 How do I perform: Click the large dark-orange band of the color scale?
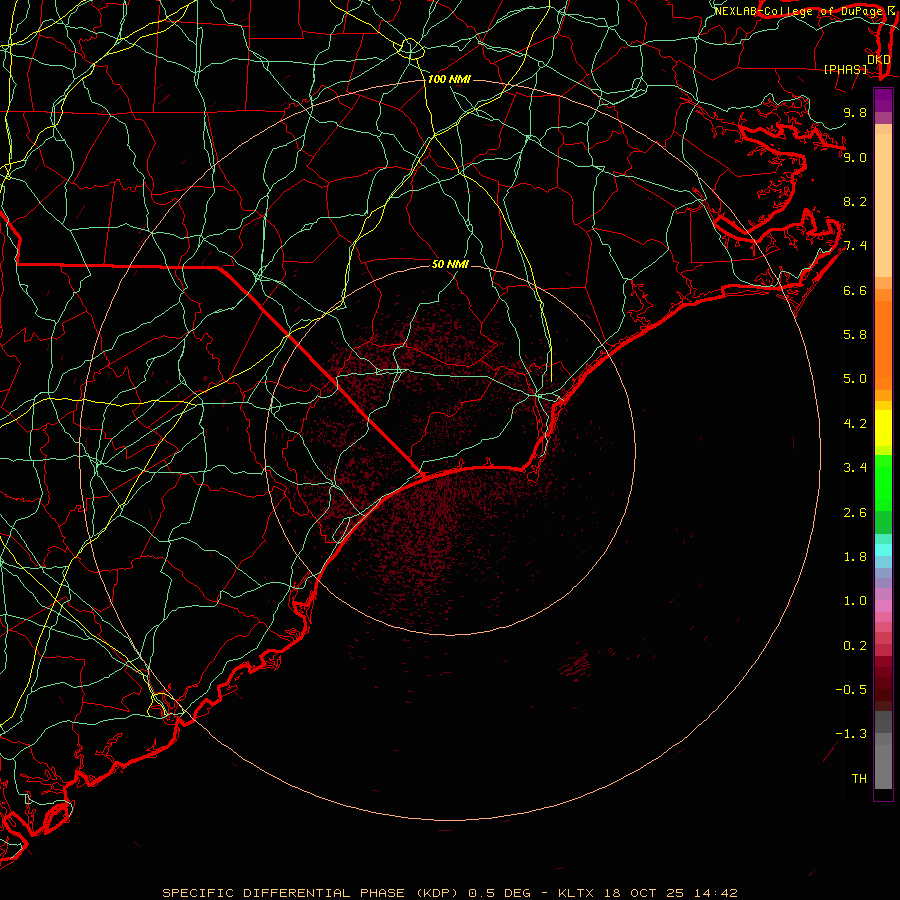pyautogui.click(x=883, y=346)
